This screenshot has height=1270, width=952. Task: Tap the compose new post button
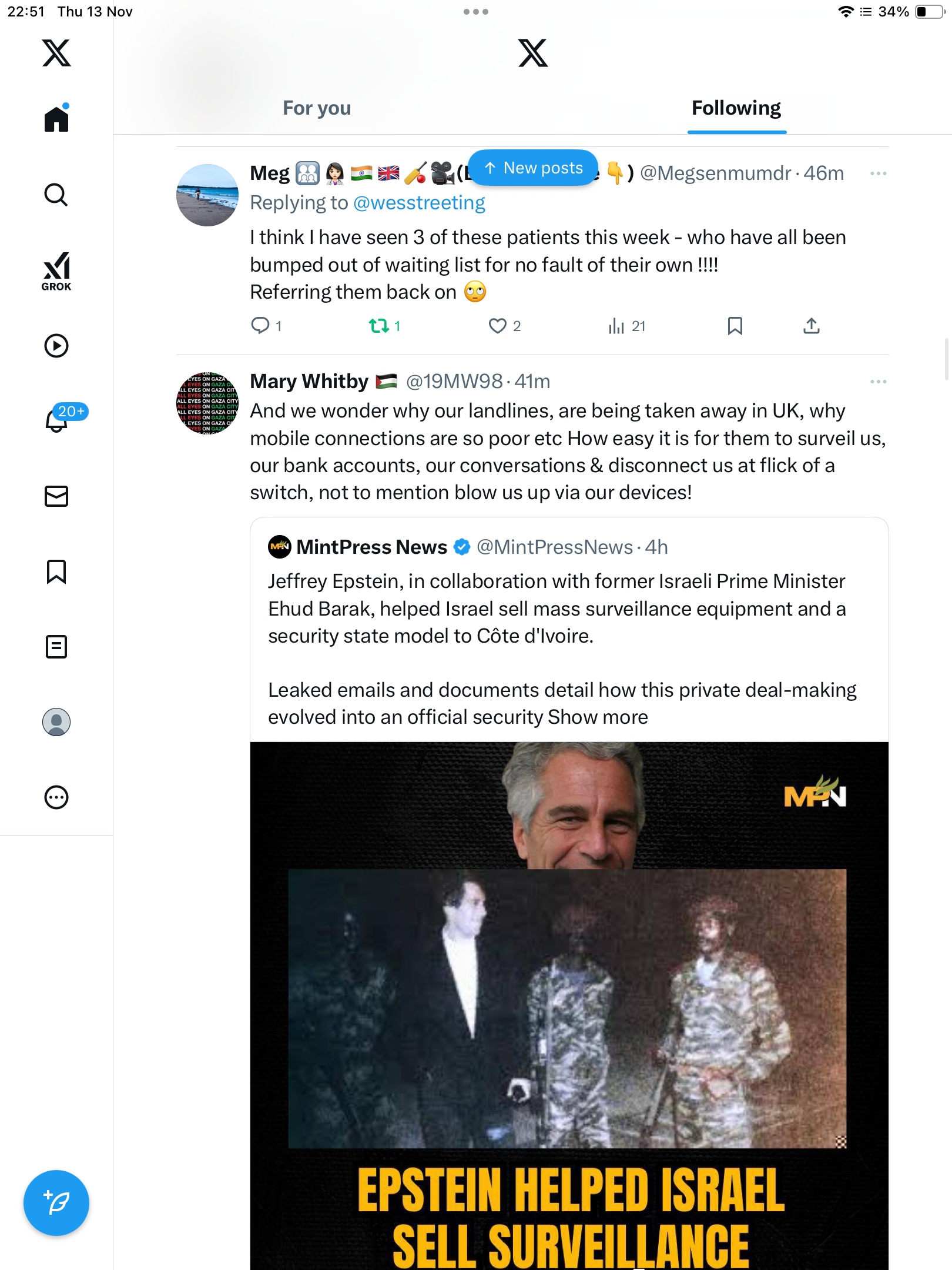56,1203
